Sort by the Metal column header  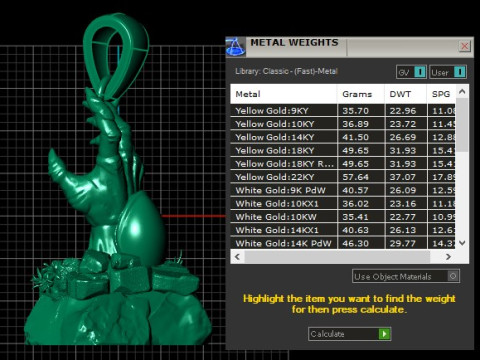[283, 94]
